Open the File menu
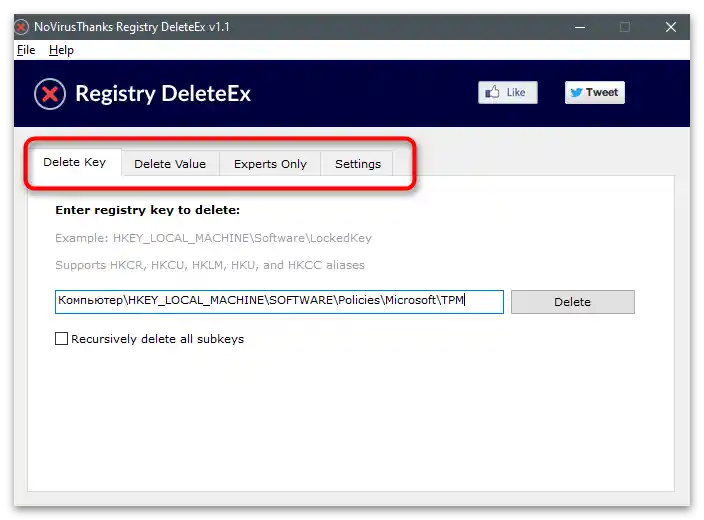The height and width of the screenshot is (520, 704). point(26,50)
